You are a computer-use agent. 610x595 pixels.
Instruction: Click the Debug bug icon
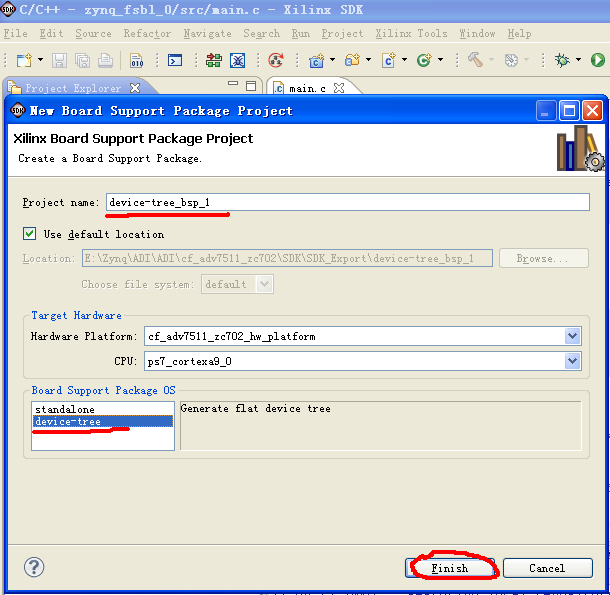coord(562,60)
